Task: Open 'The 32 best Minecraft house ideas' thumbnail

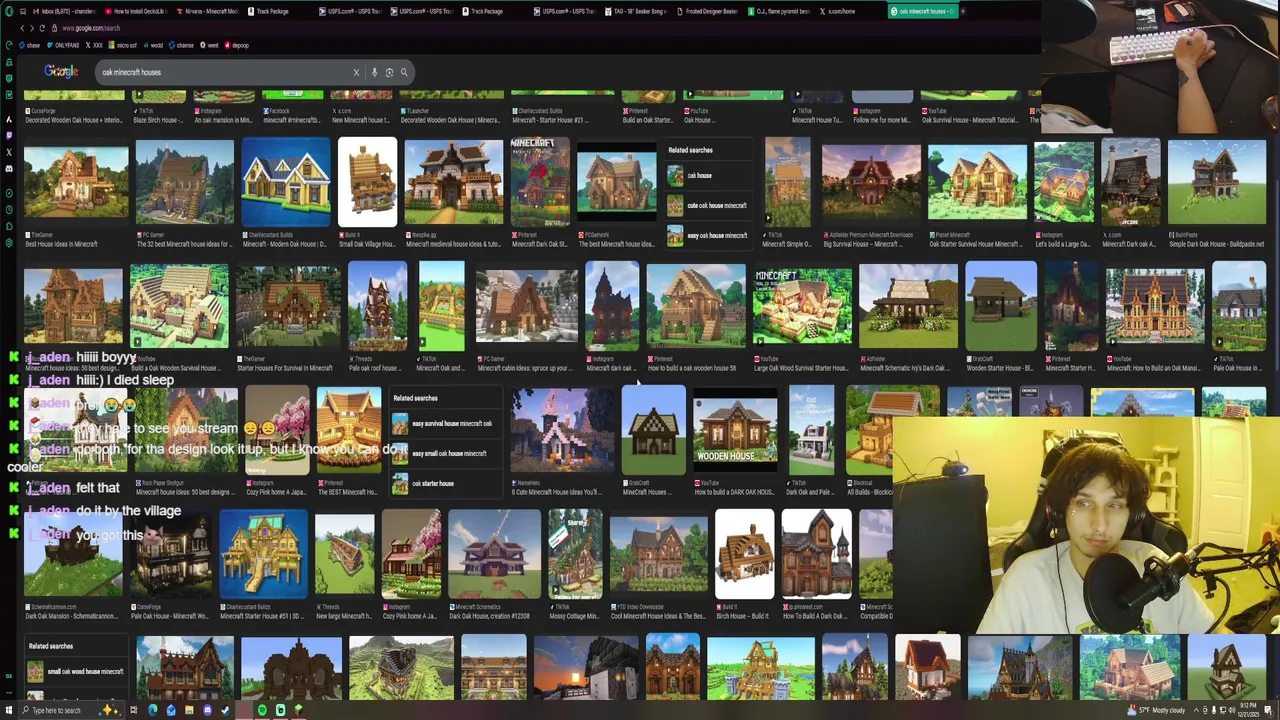Action: (184, 184)
